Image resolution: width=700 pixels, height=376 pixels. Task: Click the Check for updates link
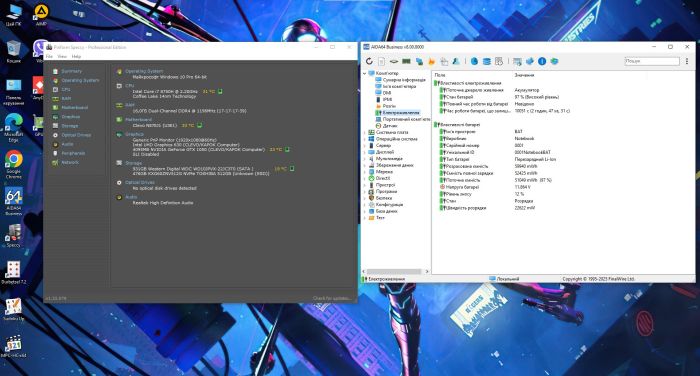(x=332, y=298)
